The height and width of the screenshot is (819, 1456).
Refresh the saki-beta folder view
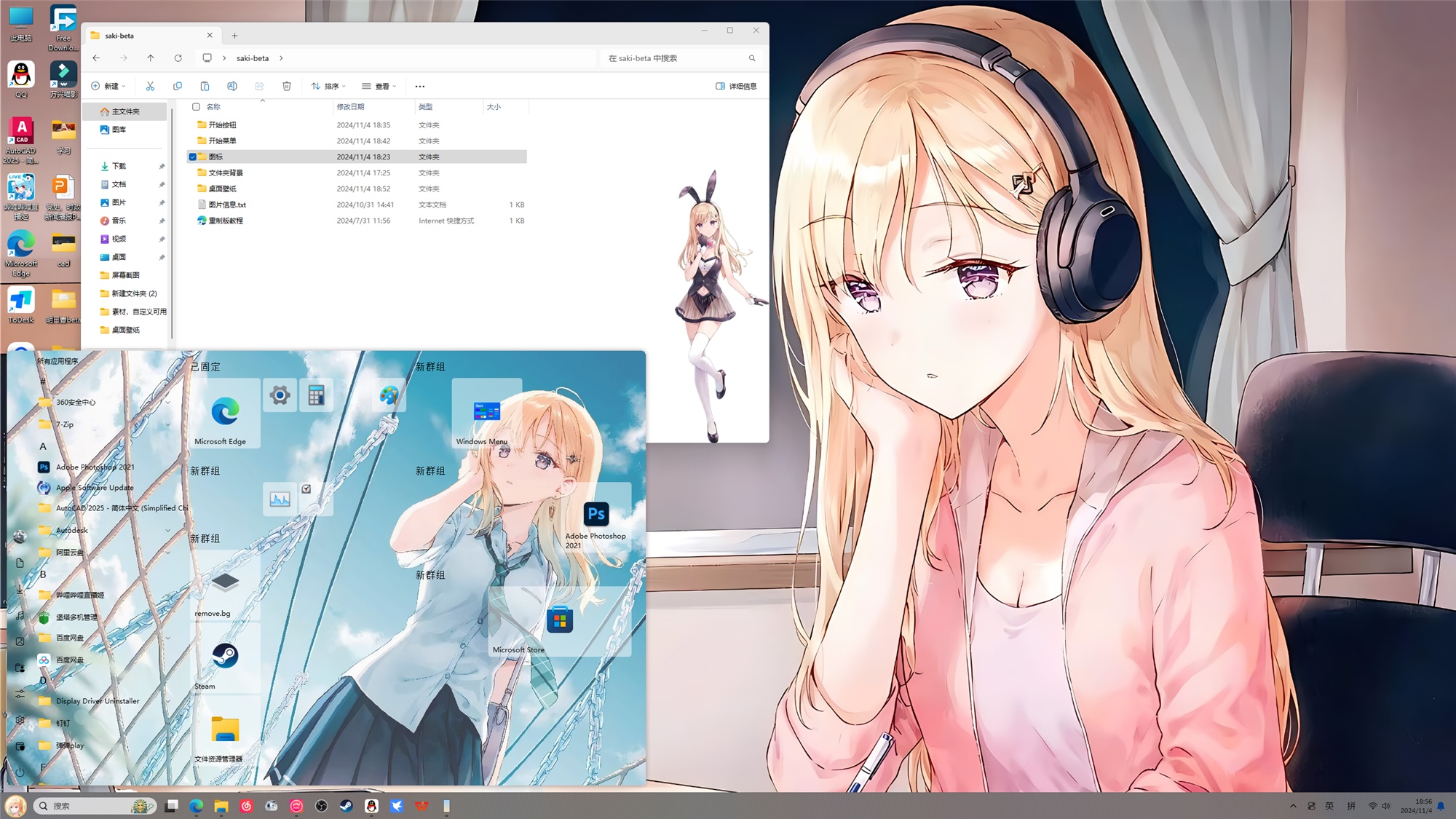click(178, 58)
